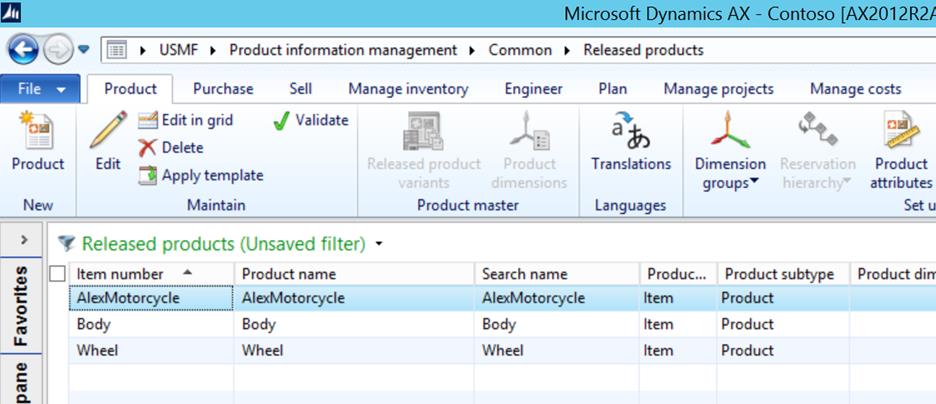The image size is (936, 404).
Task: Click Product information management in breadcrumb
Action: (343, 50)
